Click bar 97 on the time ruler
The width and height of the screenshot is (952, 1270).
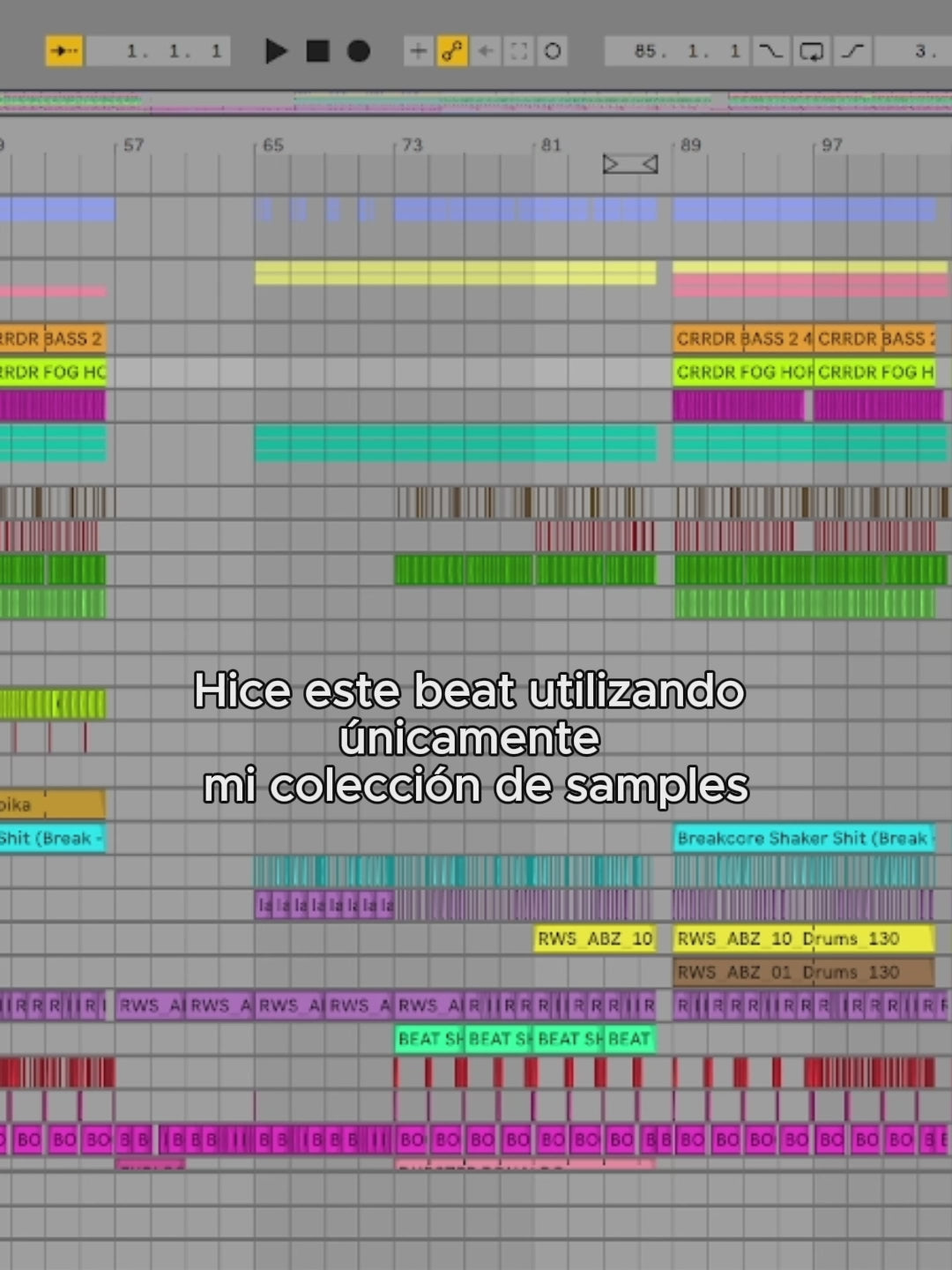832,145
